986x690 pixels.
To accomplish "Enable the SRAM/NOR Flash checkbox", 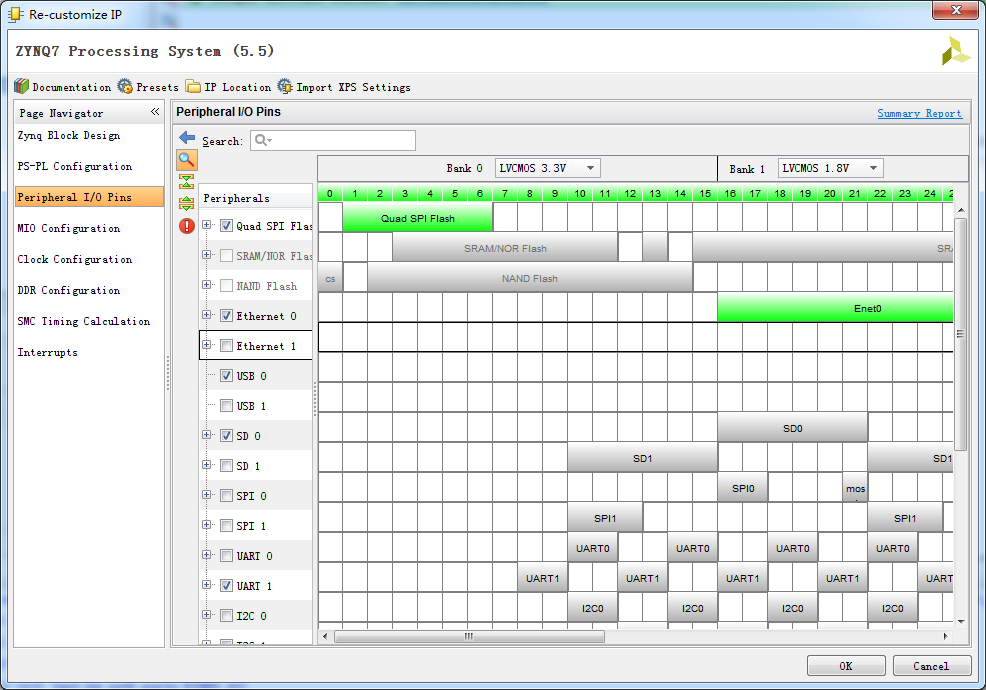I will (x=226, y=255).
